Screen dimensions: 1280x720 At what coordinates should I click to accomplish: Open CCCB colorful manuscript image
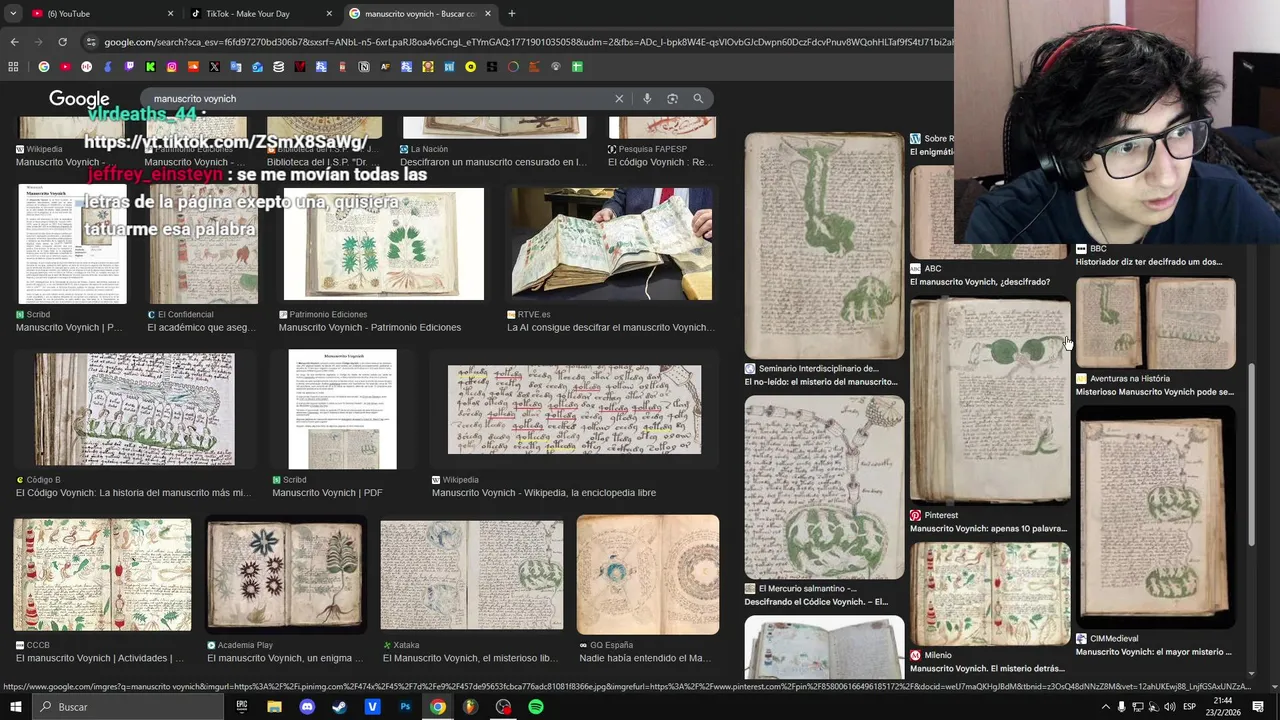[102, 575]
